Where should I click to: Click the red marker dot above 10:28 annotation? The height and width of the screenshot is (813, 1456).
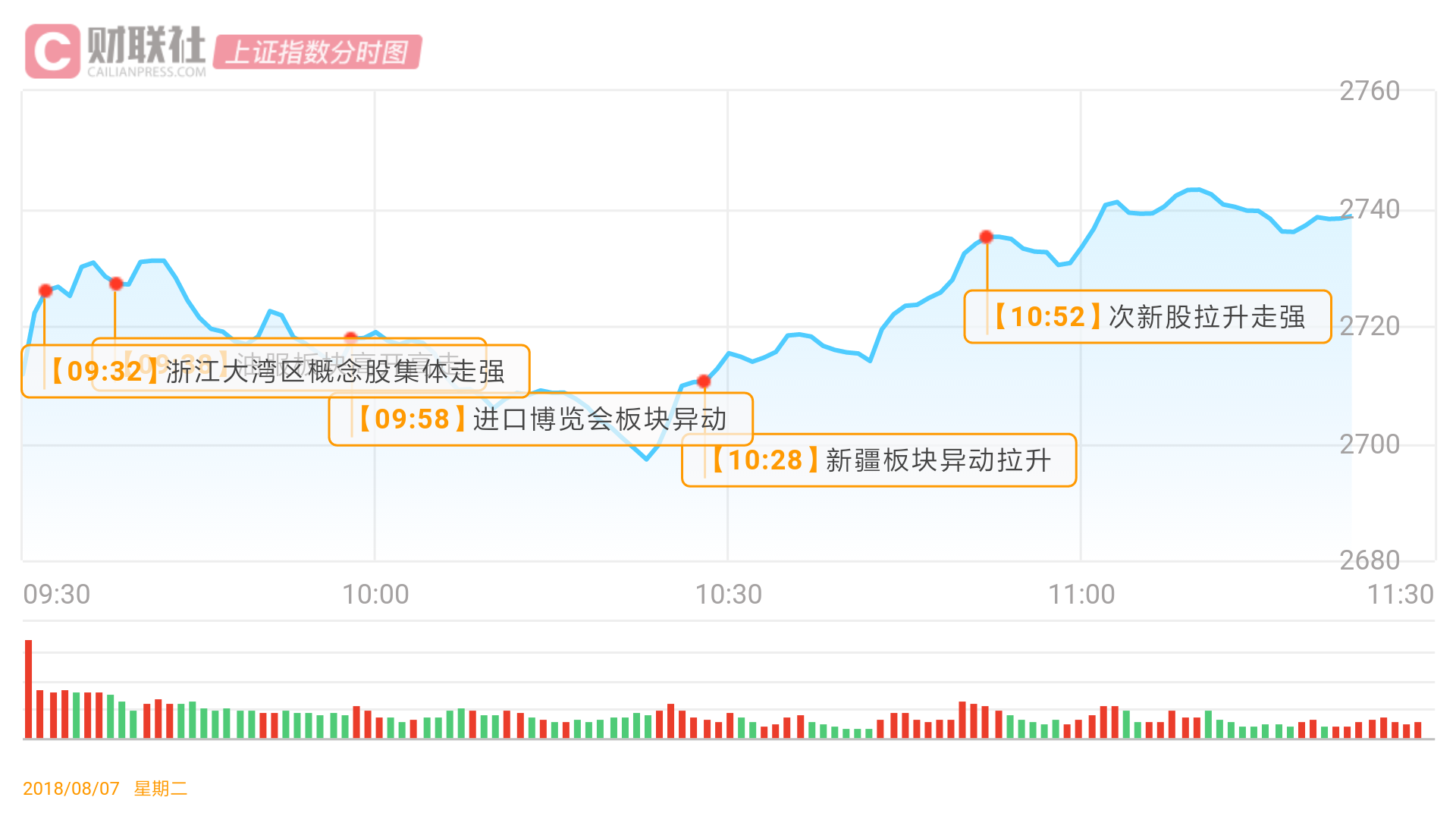(x=704, y=381)
